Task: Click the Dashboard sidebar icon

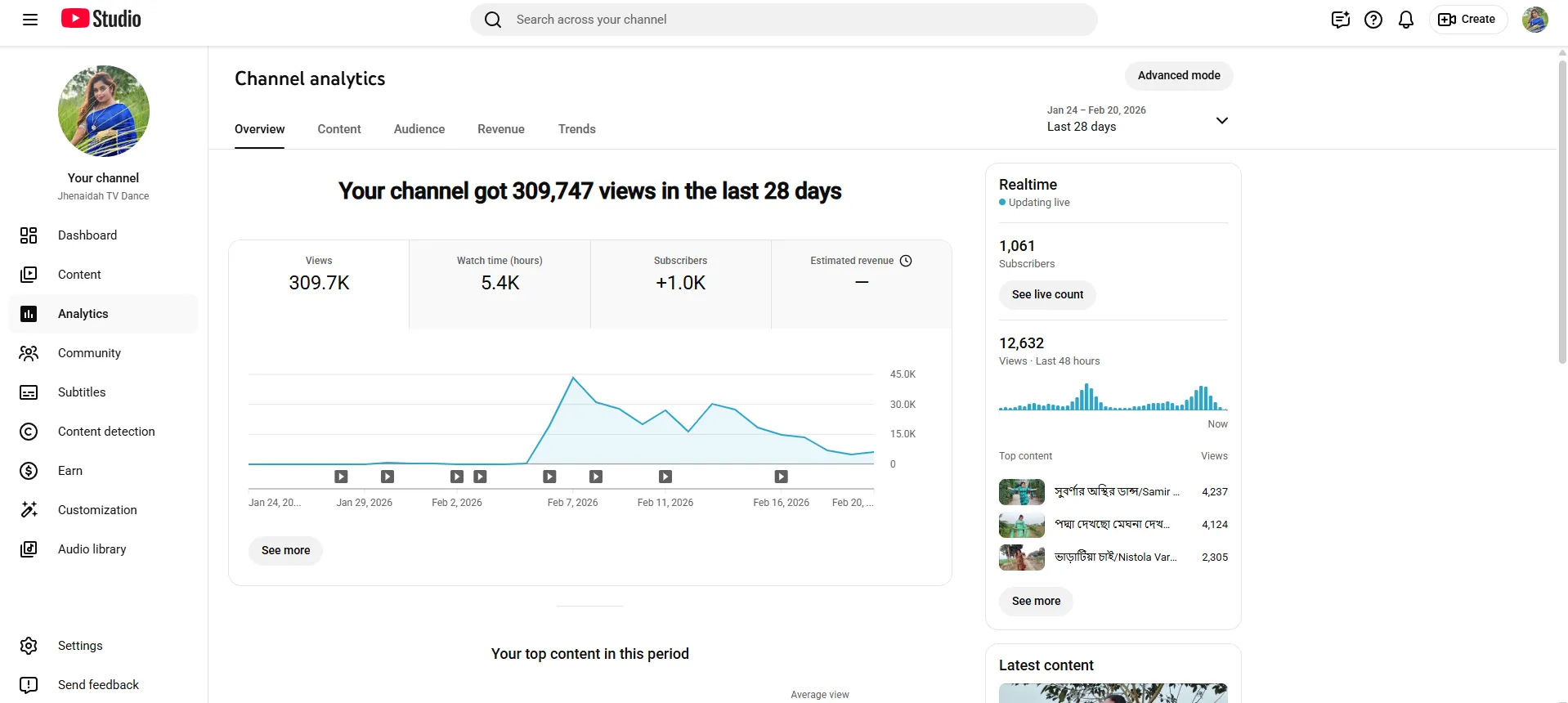Action: [29, 235]
